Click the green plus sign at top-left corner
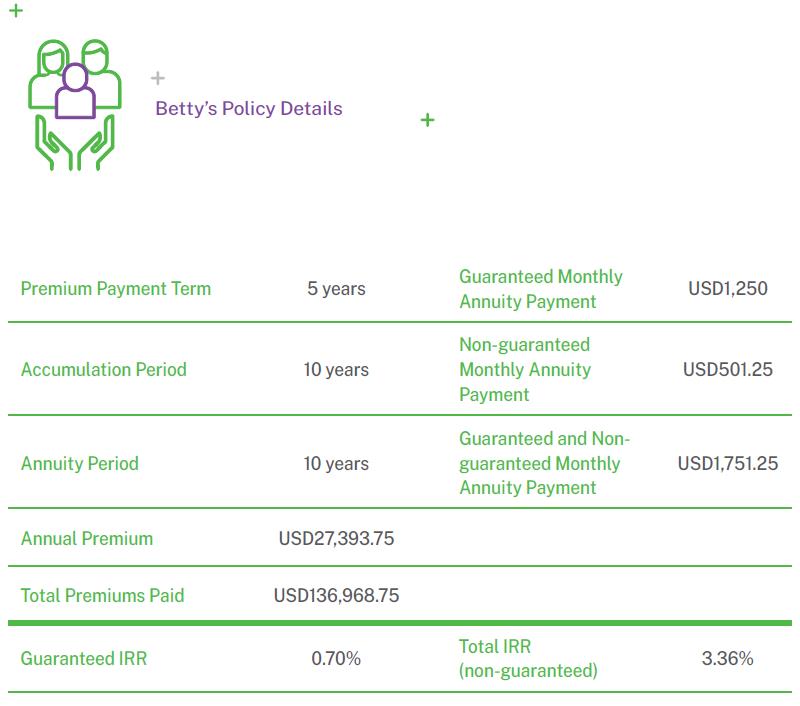The height and width of the screenshot is (706, 800). 16,10
